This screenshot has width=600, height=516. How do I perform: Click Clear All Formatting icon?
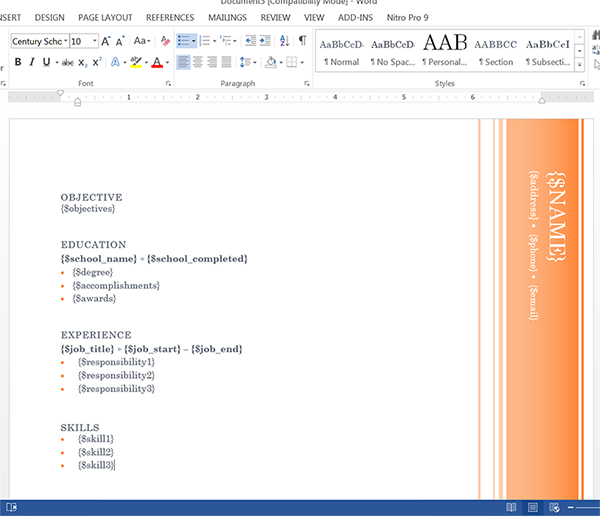pos(165,41)
